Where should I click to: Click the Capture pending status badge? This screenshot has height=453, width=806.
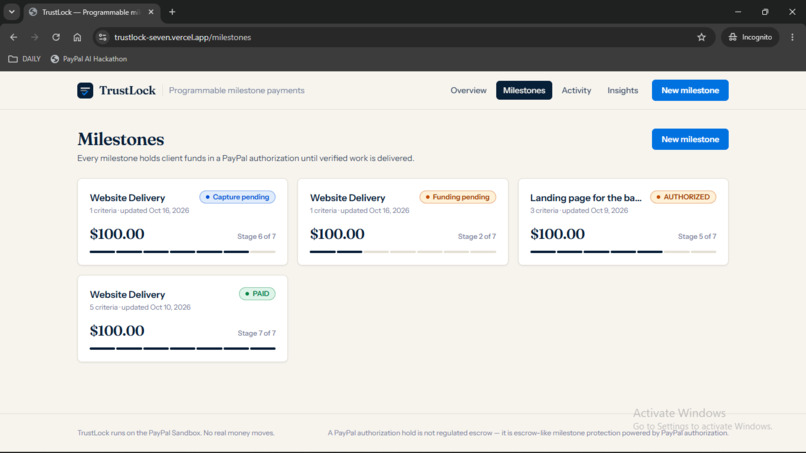[237, 197]
